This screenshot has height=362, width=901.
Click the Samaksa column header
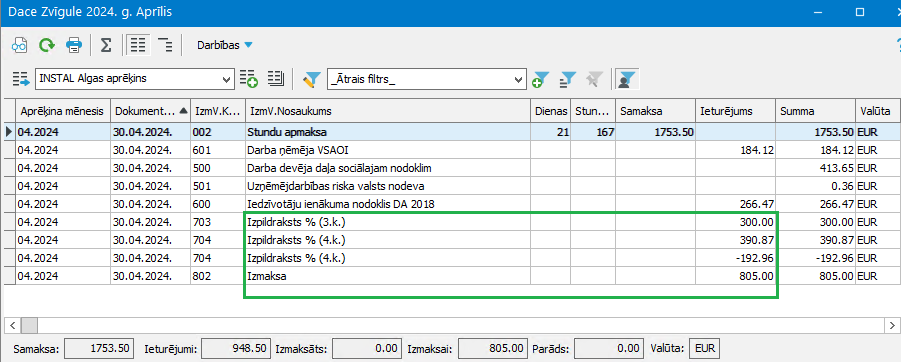[655, 111]
